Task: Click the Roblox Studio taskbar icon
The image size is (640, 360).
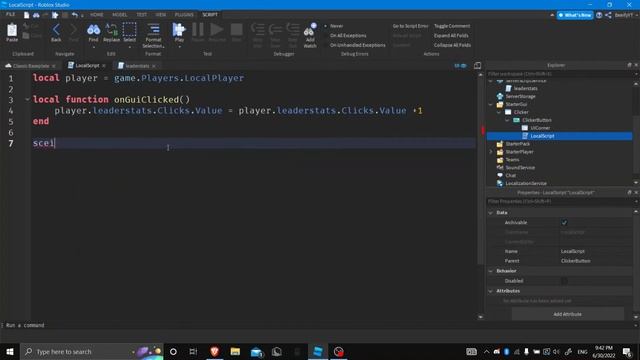Action: [x=318, y=351]
